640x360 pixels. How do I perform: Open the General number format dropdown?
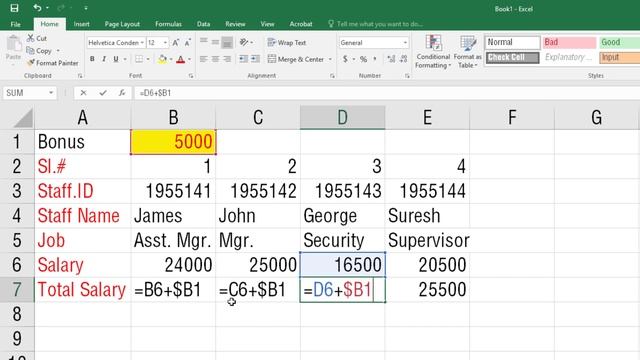click(405, 42)
